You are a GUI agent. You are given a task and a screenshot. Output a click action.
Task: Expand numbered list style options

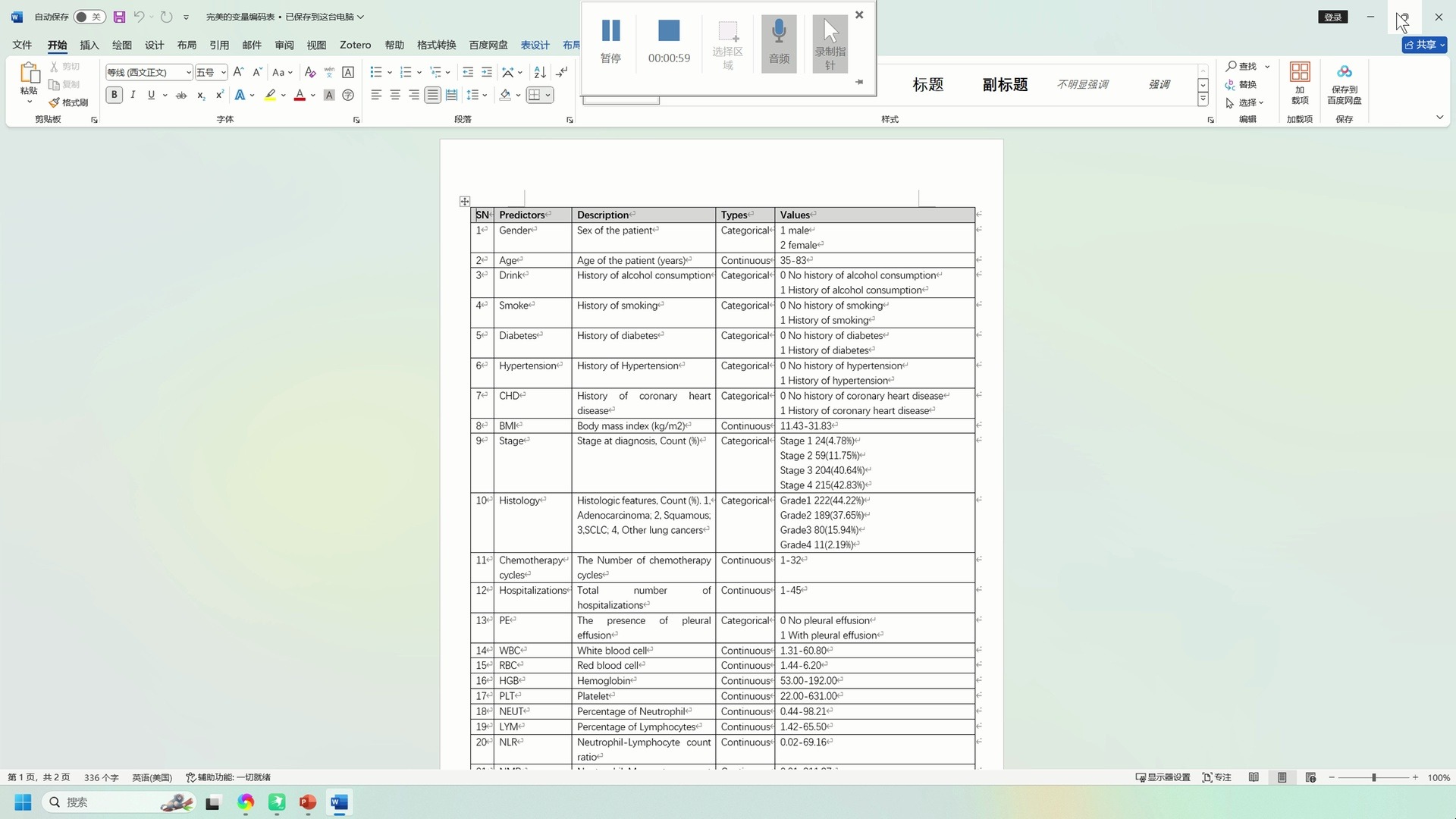click(x=419, y=72)
